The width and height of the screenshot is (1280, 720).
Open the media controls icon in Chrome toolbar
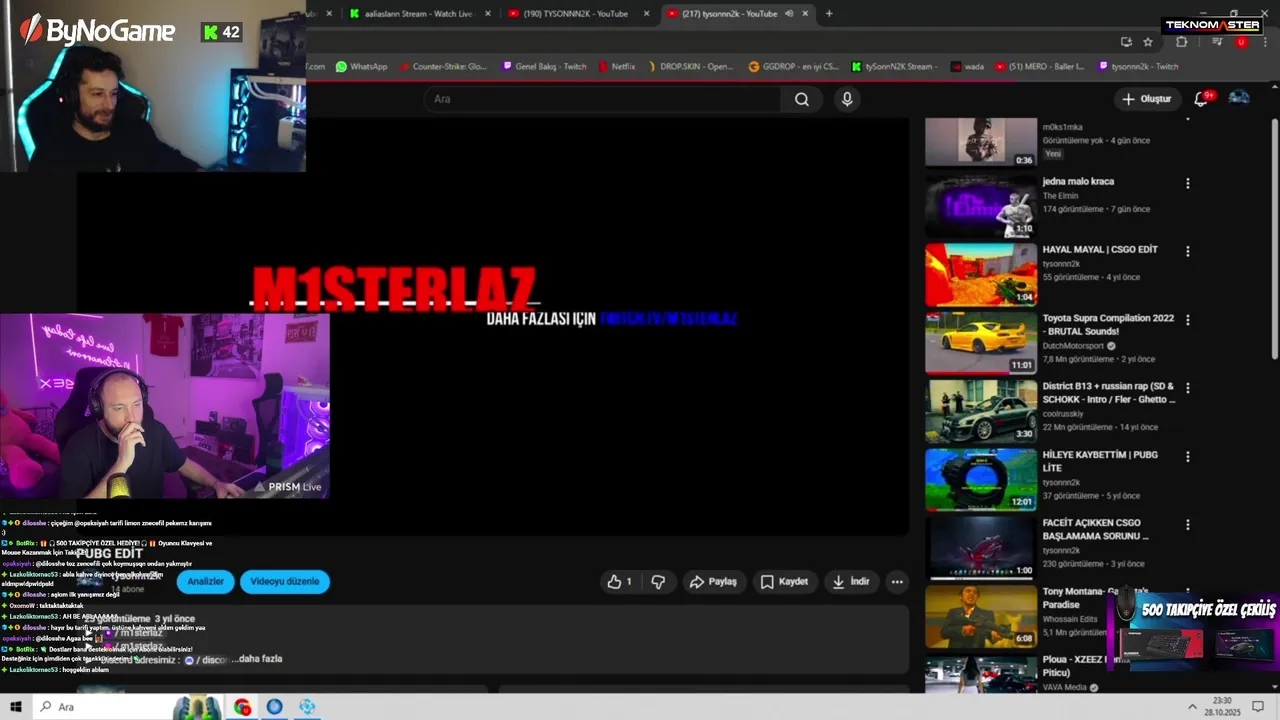click(x=1216, y=42)
